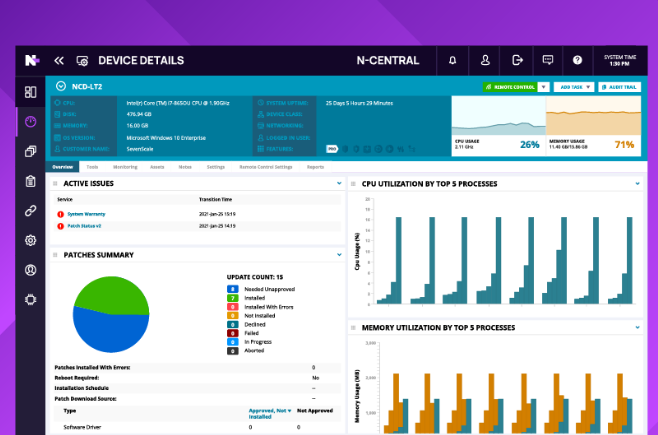Click the link chain icon in sidebar
Viewport: 658px width, 435px height.
coord(31,211)
